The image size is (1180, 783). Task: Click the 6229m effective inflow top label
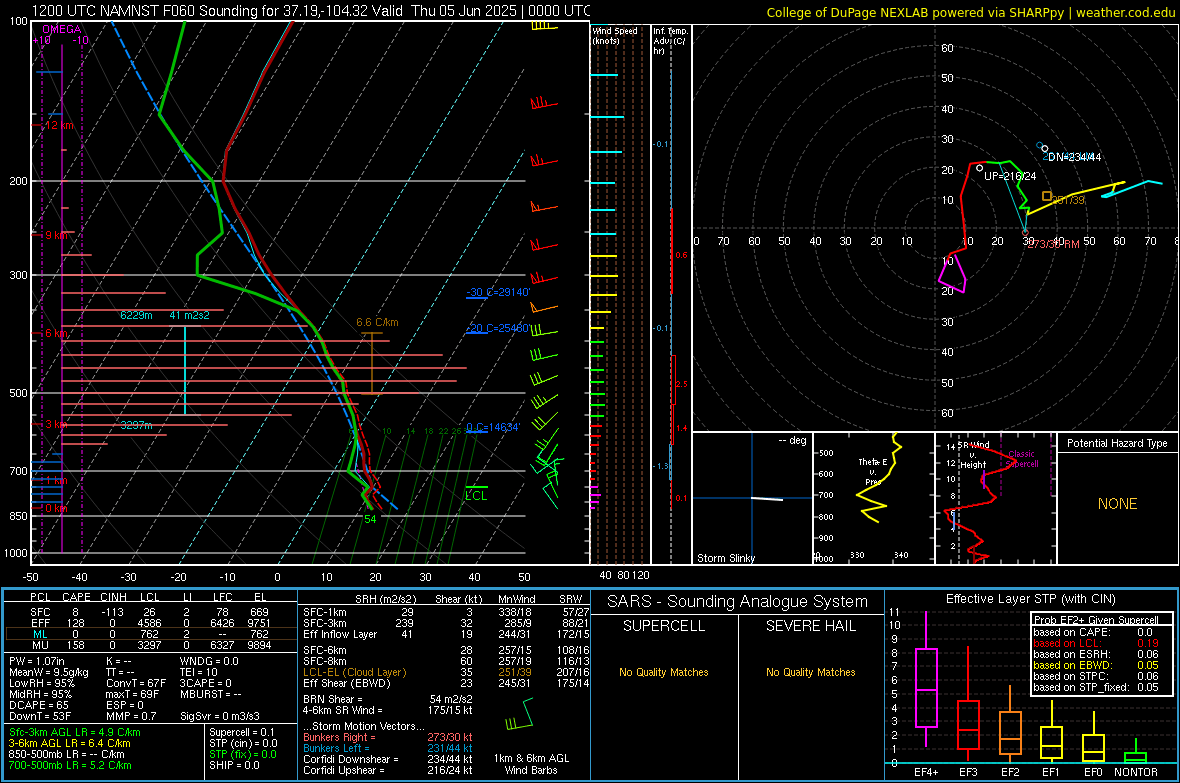[136, 315]
